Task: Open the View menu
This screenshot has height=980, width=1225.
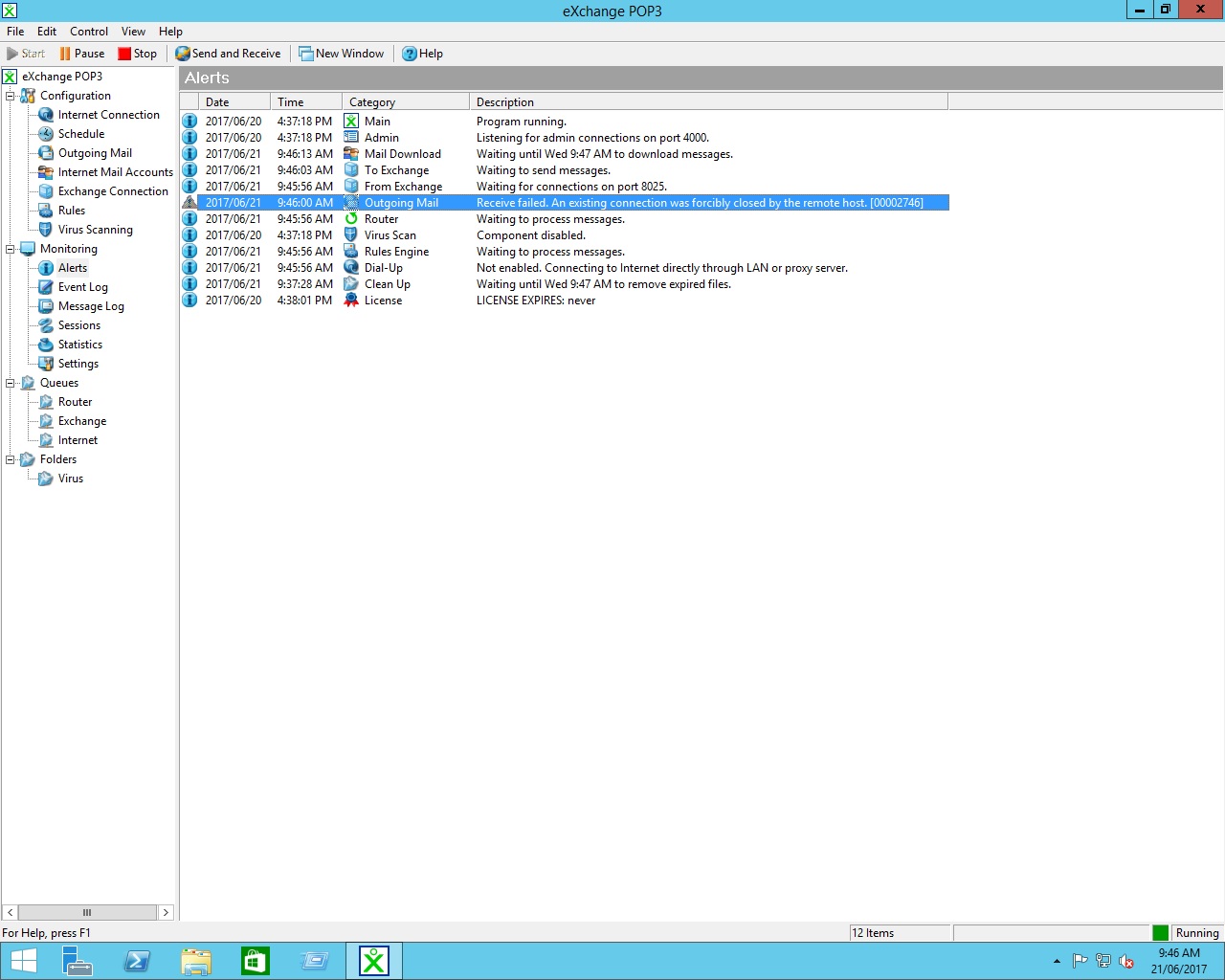Action: pos(133,32)
